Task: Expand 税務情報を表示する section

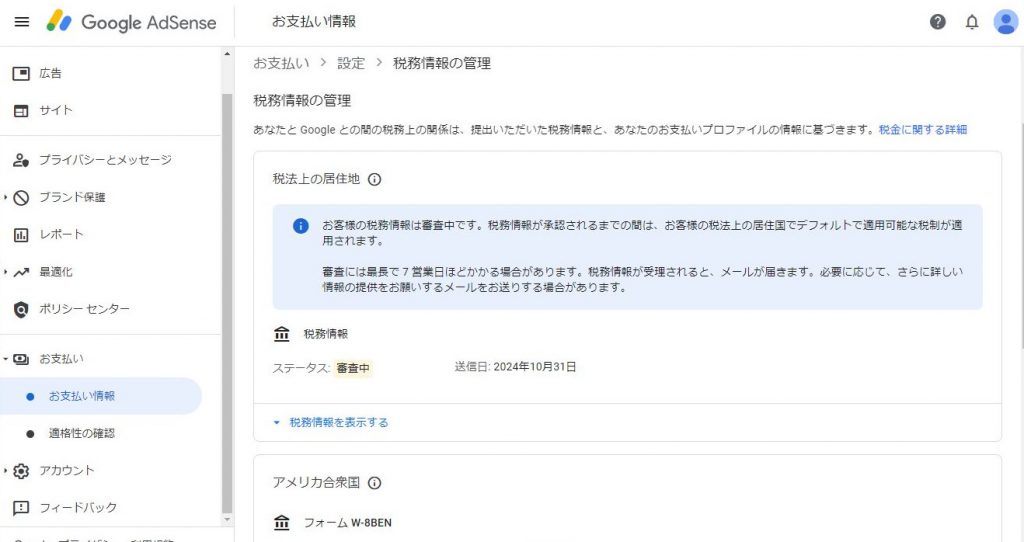Action: coord(331,422)
